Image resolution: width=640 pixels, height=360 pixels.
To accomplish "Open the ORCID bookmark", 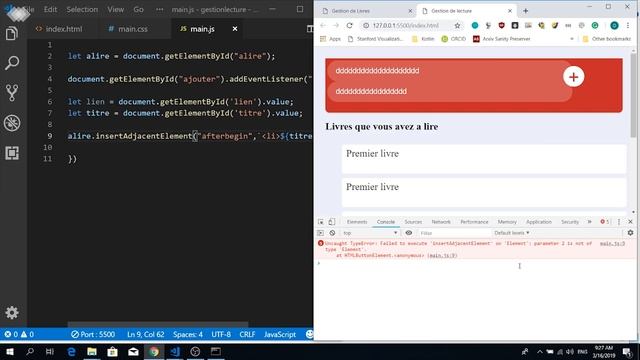I will tap(453, 39).
